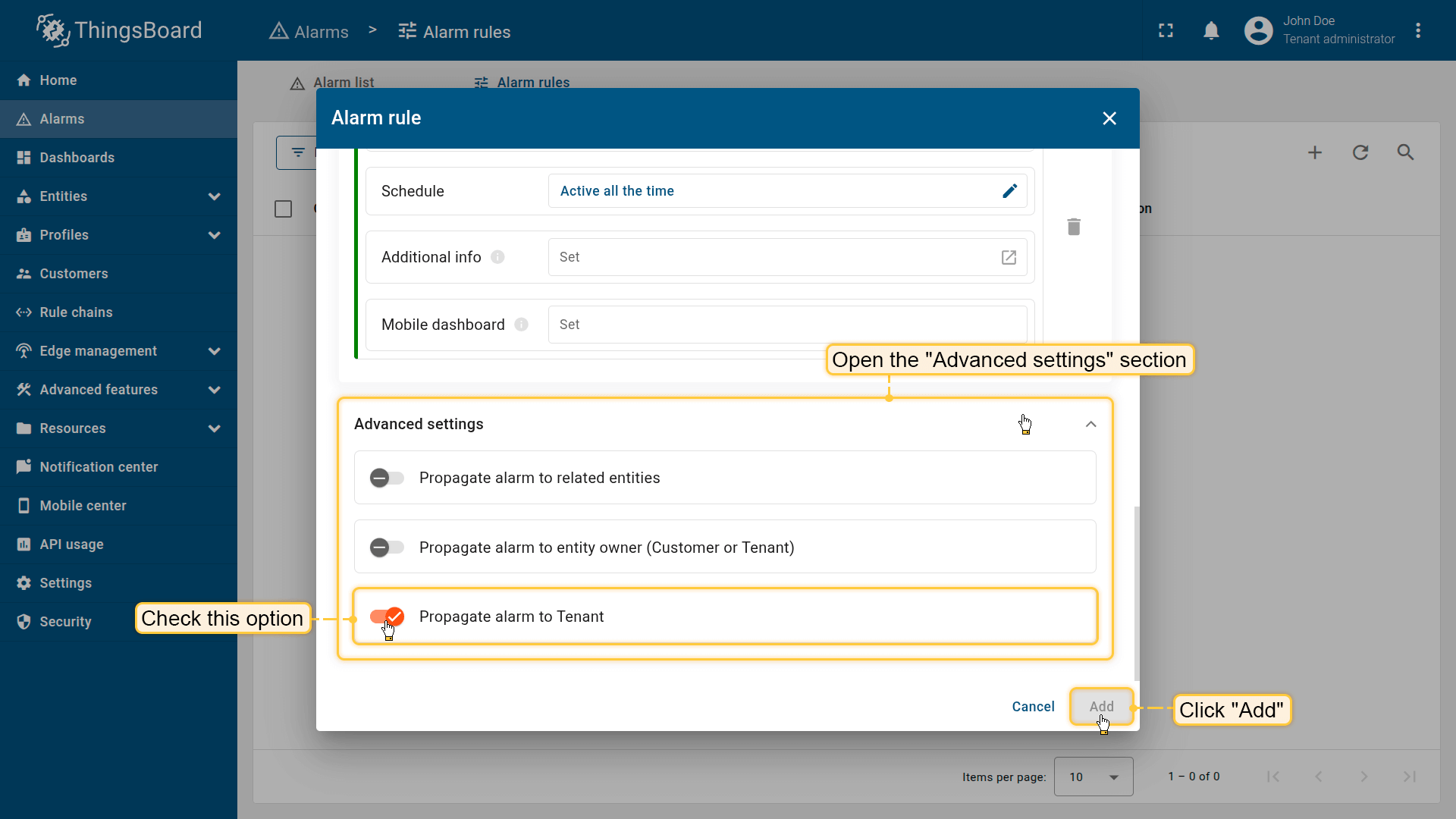Collapse the Advanced settings section
This screenshot has height=819, width=1456.
click(x=1090, y=424)
